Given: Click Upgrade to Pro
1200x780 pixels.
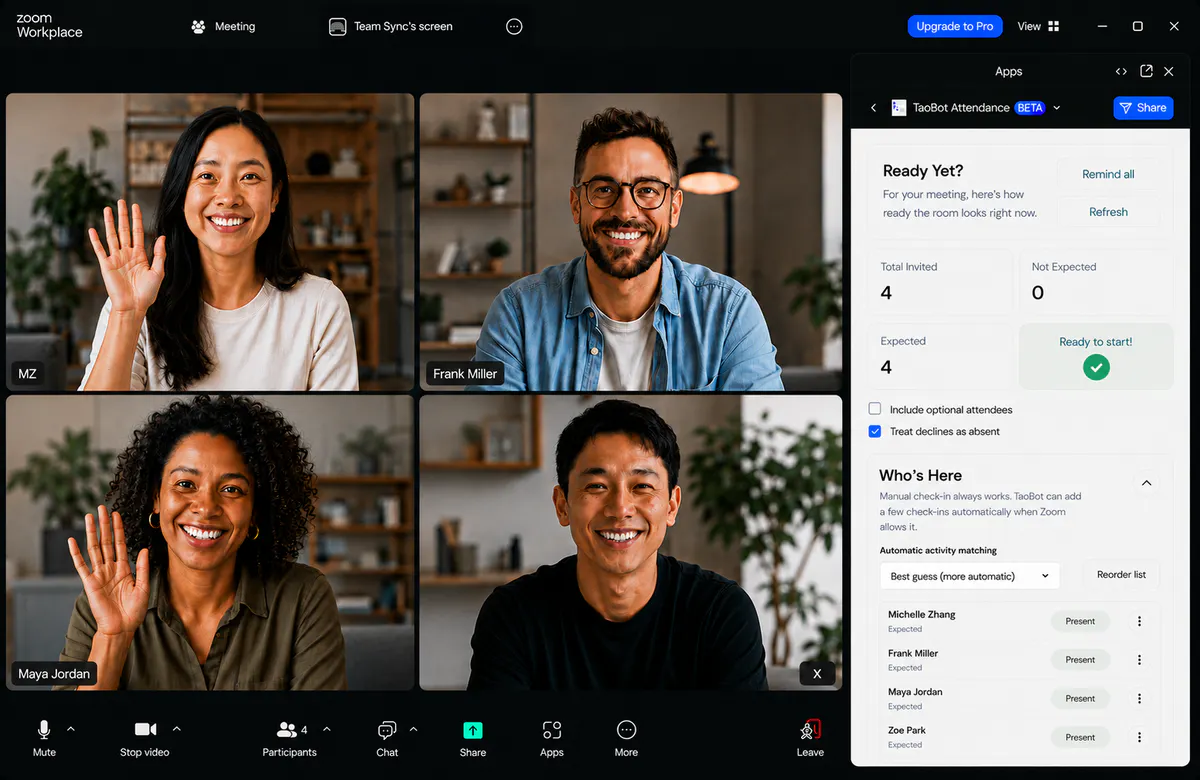Looking at the screenshot, I should [955, 26].
